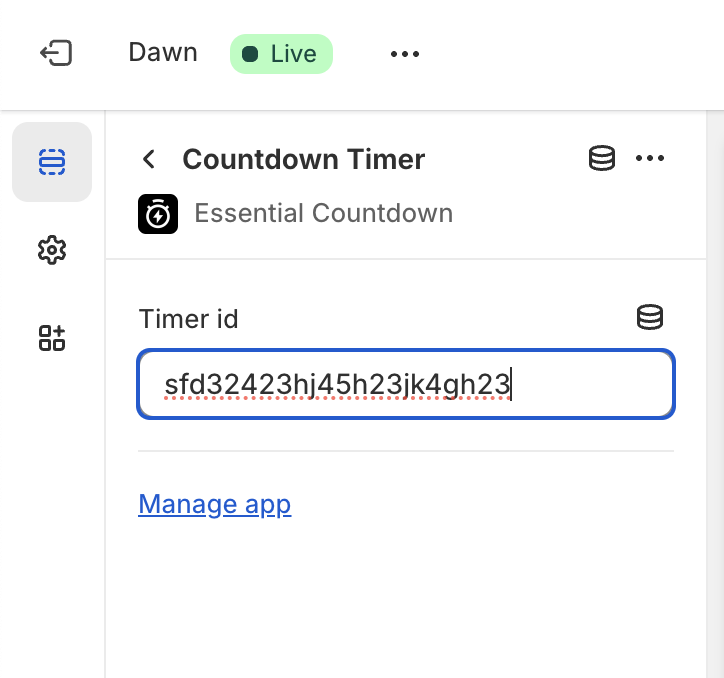Open theme settings gear icon

pyautogui.click(x=52, y=250)
